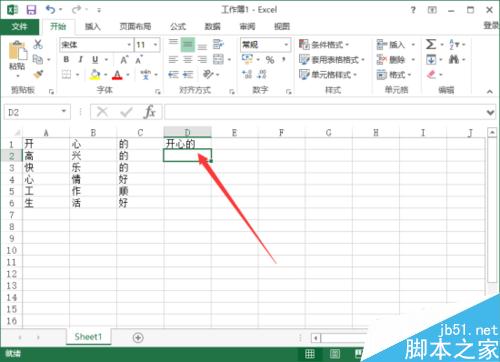This screenshot has height=362, width=500.
Task: Apply yellow fill color bucket
Action: tap(95, 75)
